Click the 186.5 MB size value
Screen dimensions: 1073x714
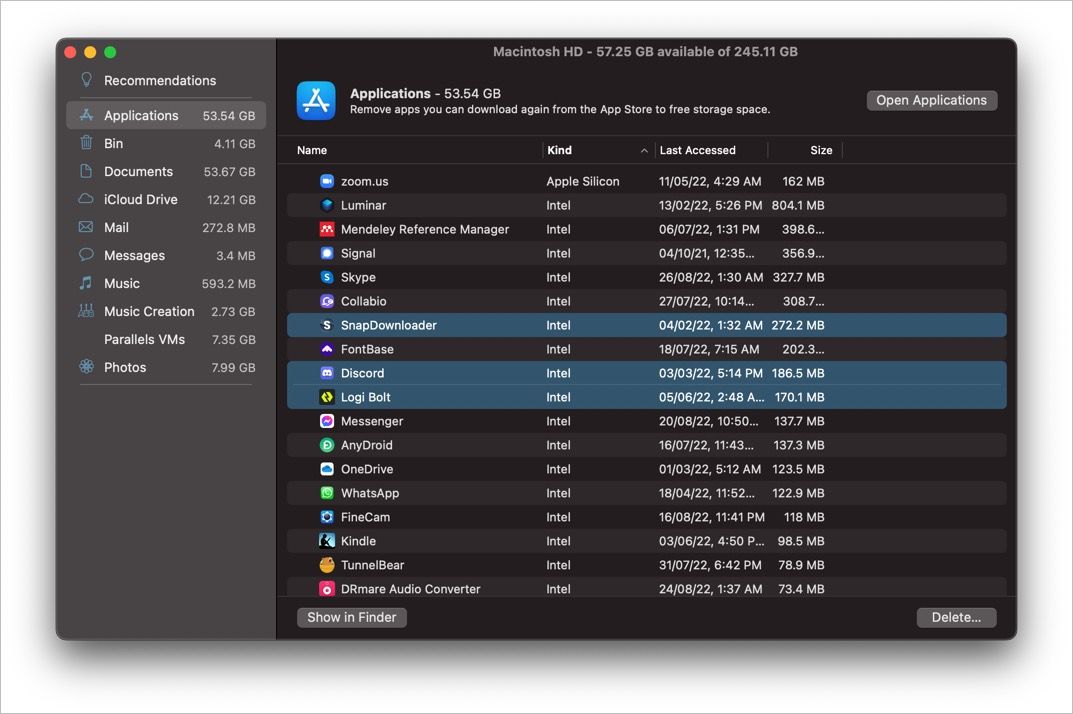point(798,373)
